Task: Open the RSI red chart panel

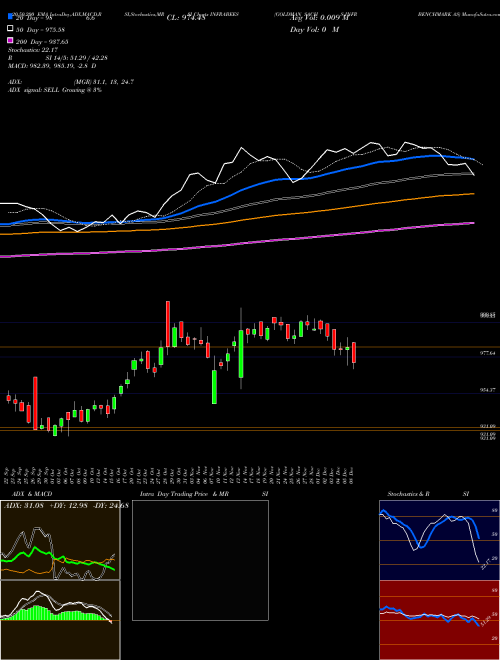Action: (x=439, y=620)
